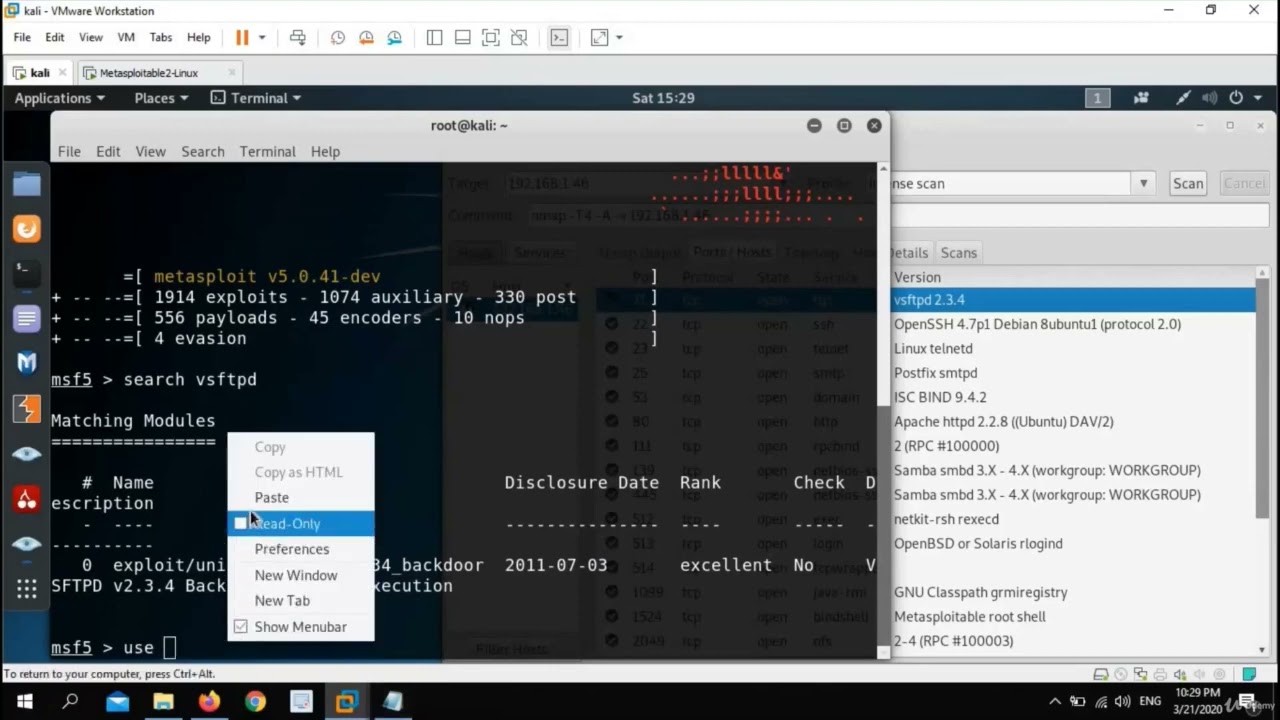Viewport: 1280px width, 720px height.
Task: Close the Metasploitable2-Linux tab
Action: [232, 73]
